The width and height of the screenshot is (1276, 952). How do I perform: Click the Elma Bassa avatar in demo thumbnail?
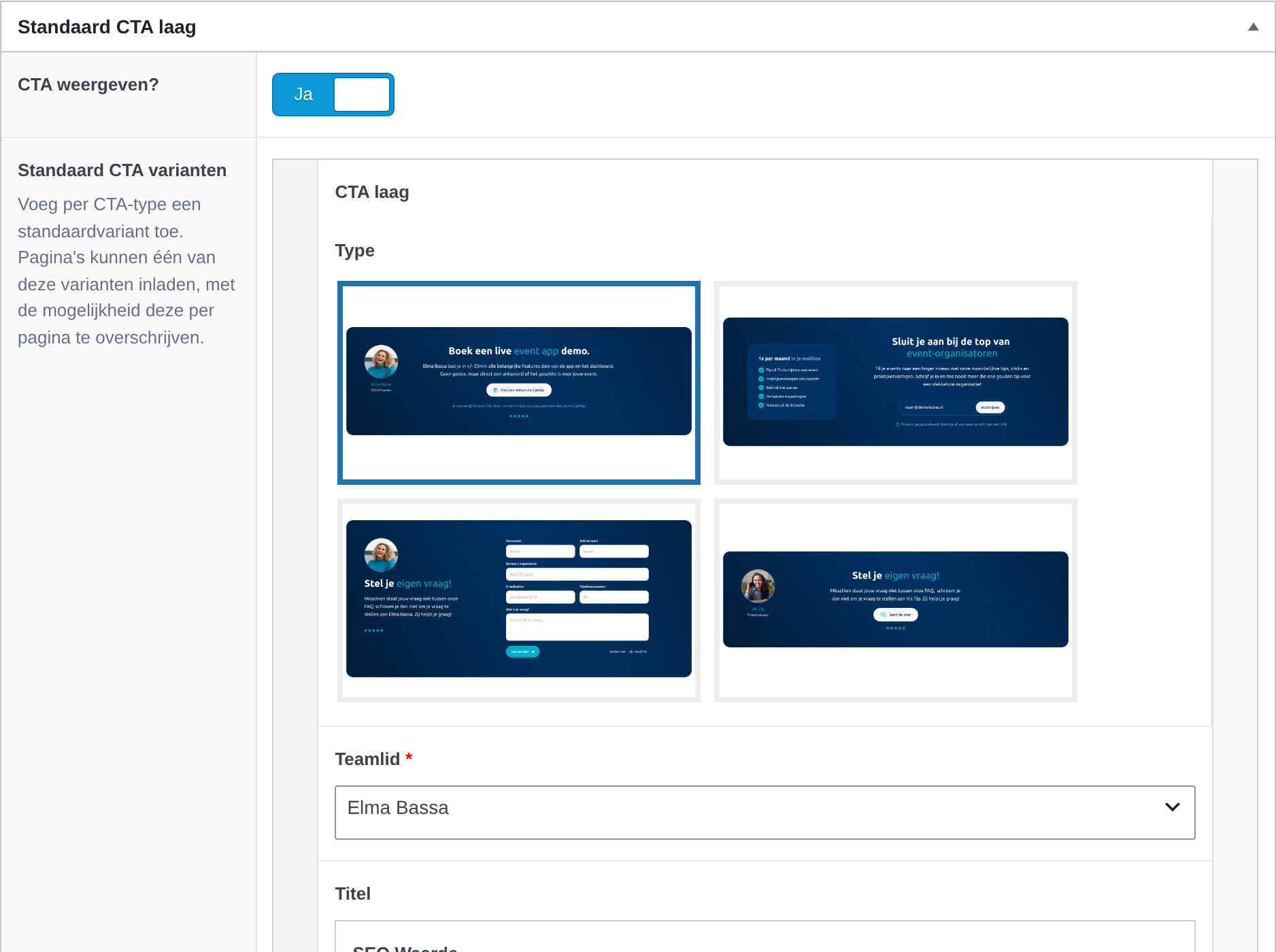click(x=381, y=362)
